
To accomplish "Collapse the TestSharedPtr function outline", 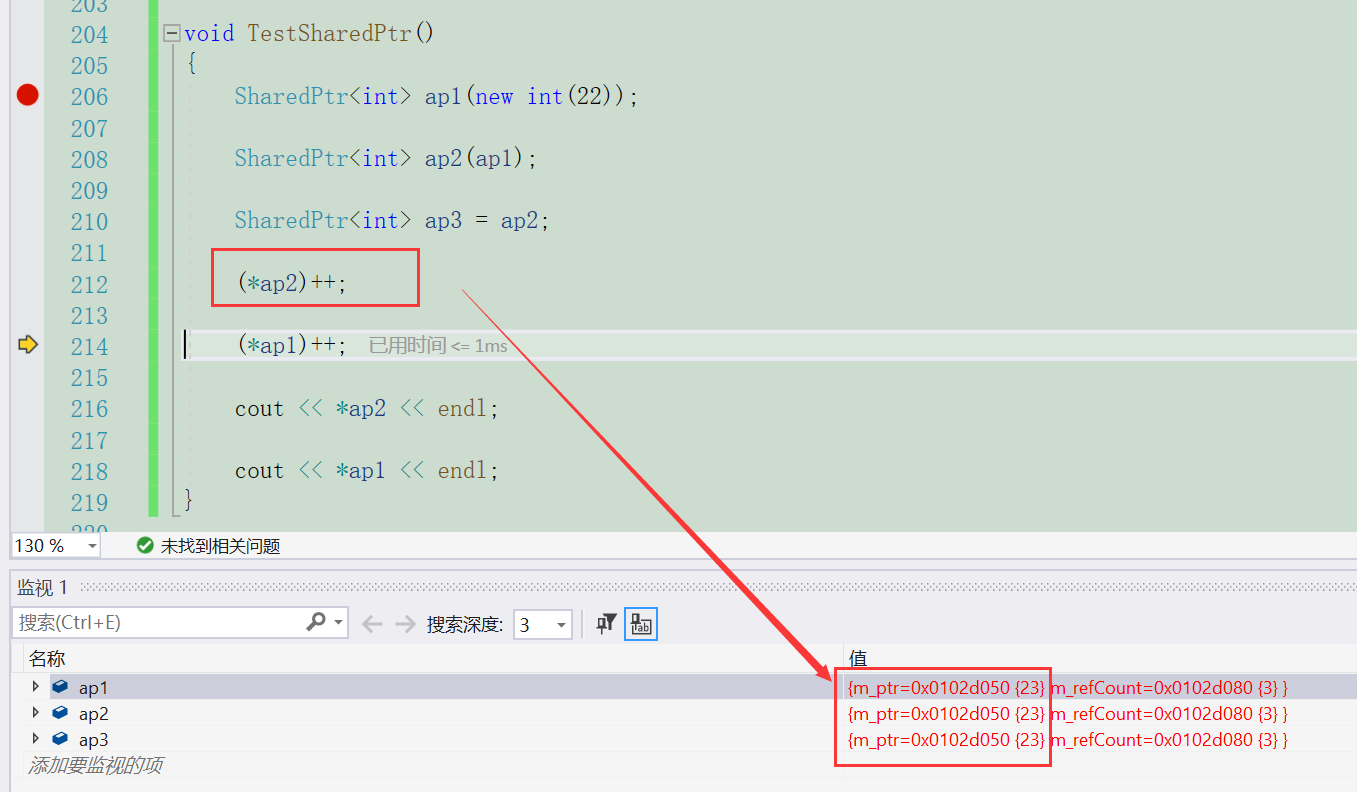I will (x=171, y=33).
